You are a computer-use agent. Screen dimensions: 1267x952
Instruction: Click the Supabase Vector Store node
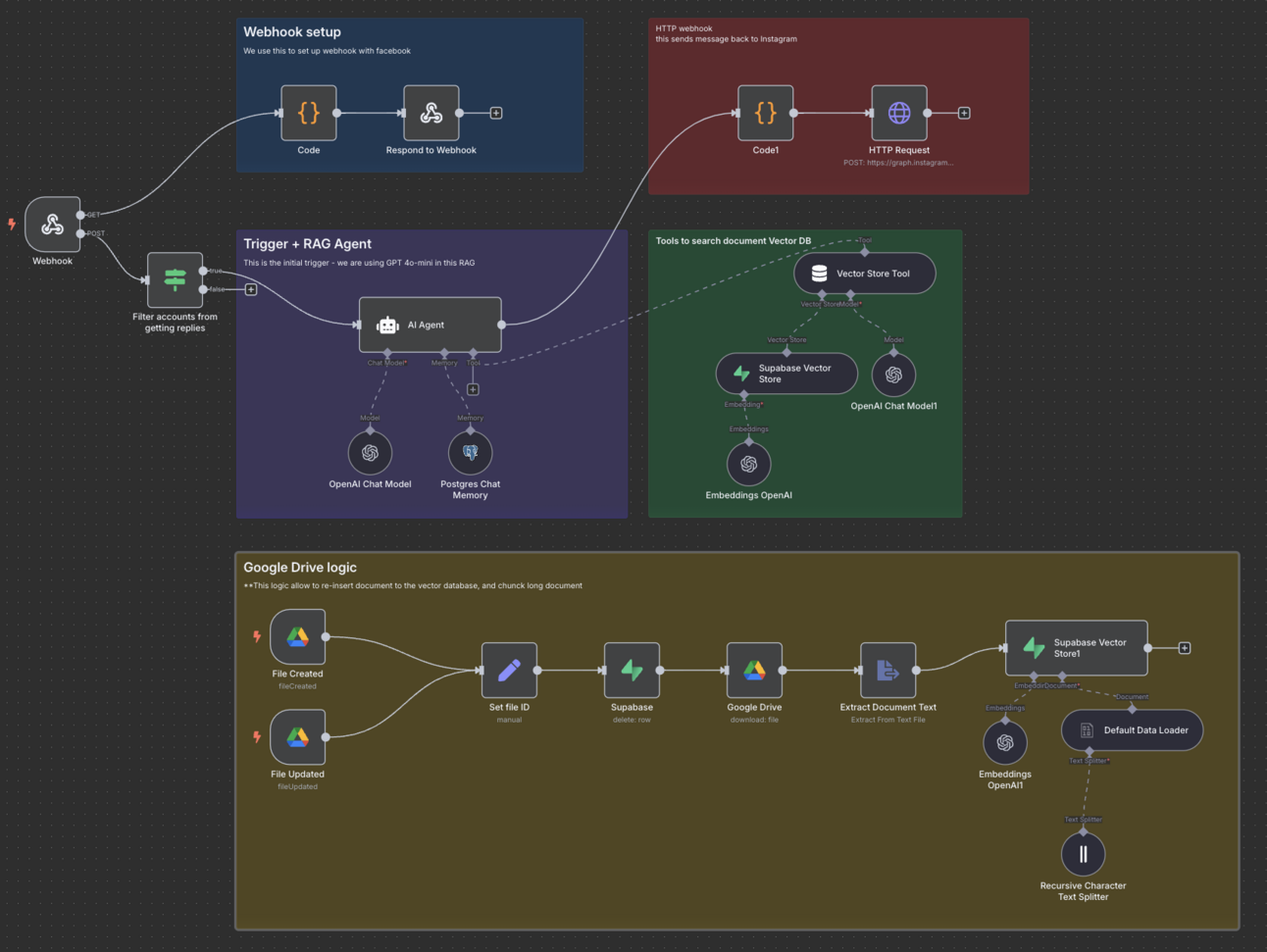click(x=786, y=374)
